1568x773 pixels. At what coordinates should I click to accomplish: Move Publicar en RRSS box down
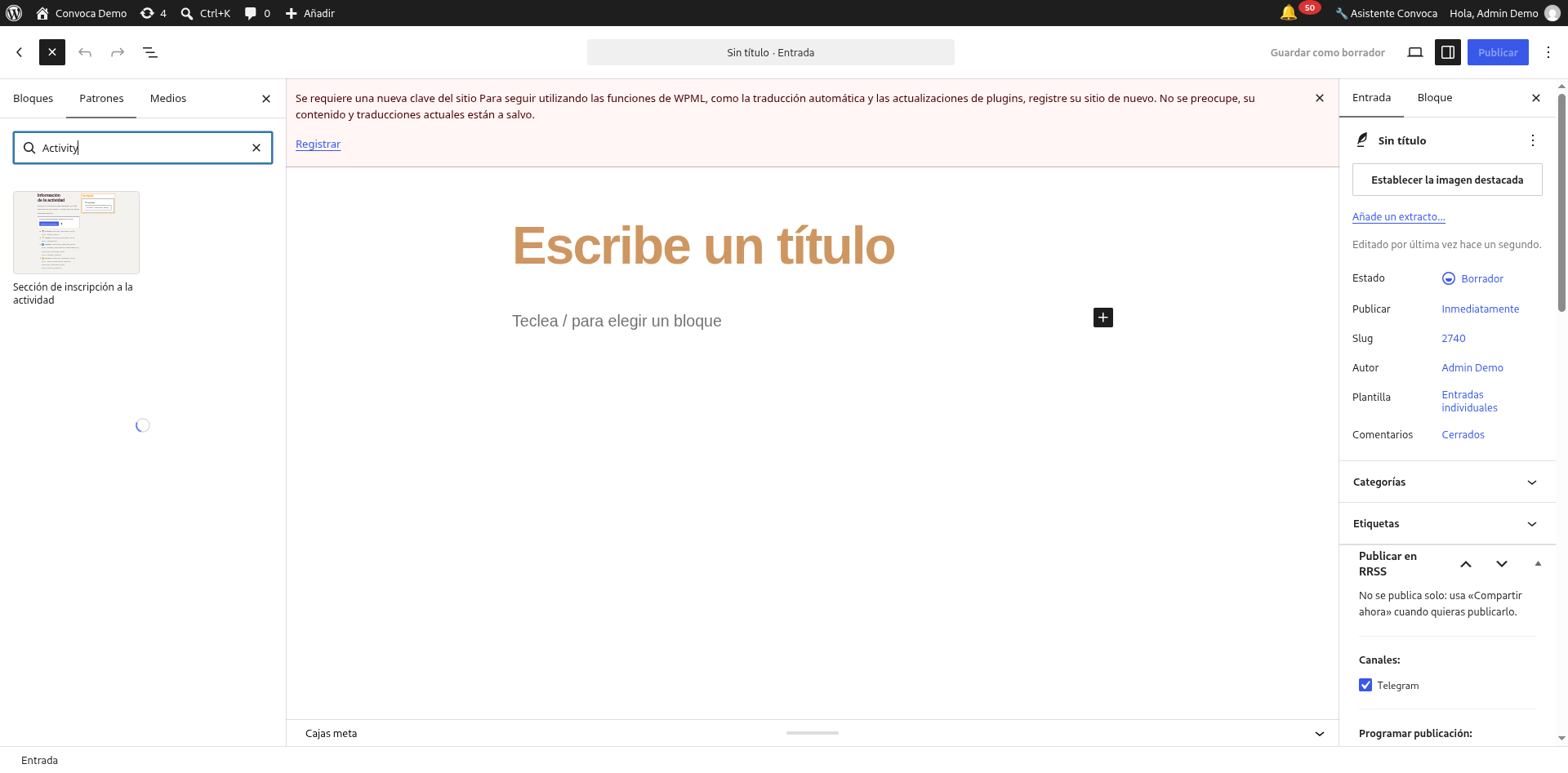point(1502,564)
